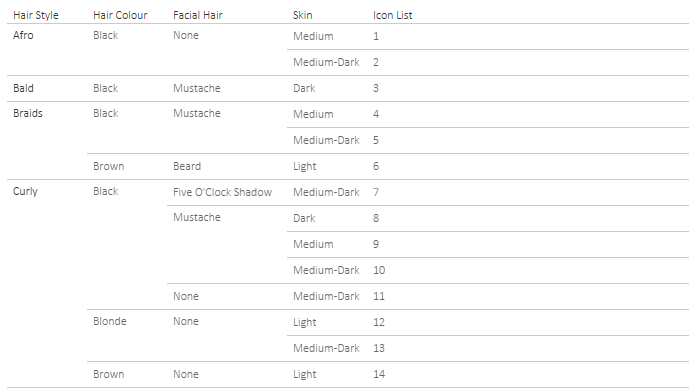689x391 pixels.
Task: Select Brown hair colour under Braids
Action: (109, 167)
